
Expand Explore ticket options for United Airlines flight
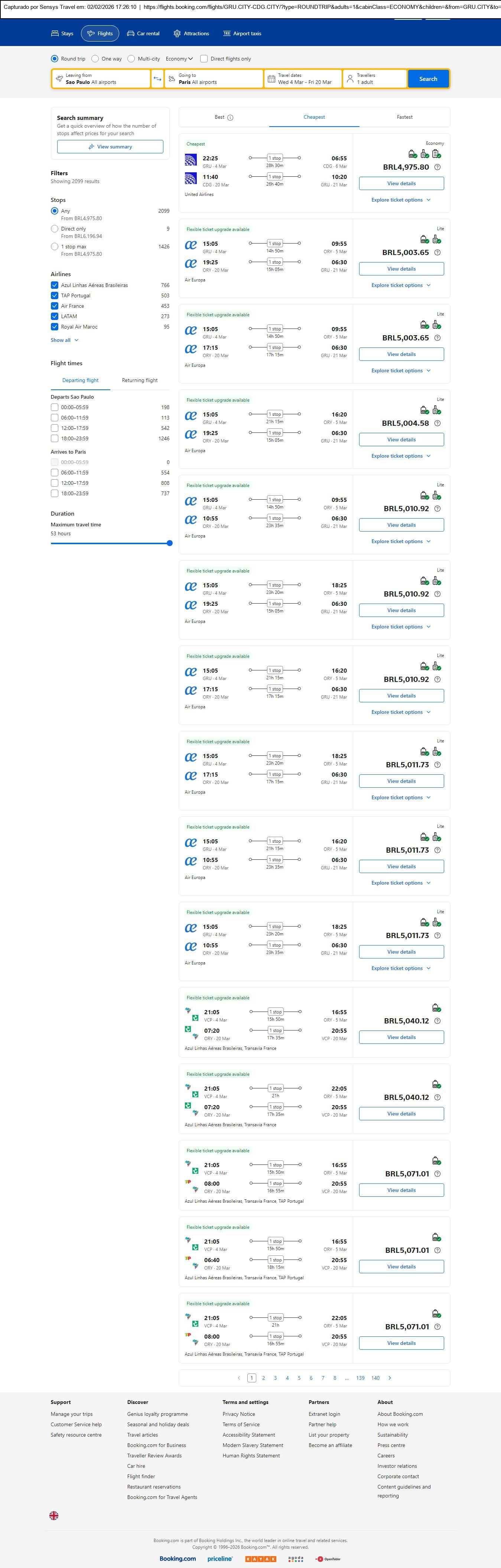(401, 200)
